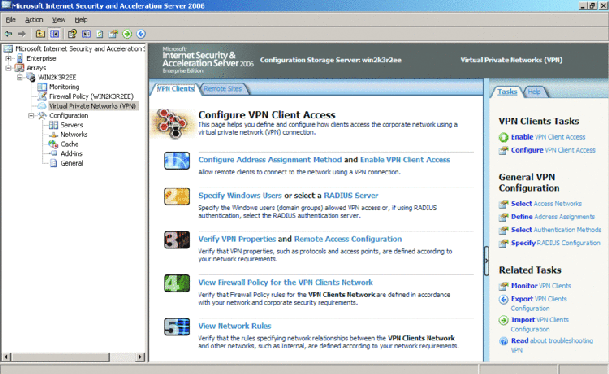Viewport: 609px width, 374px height.
Task: Open Enable VPN Client Access link in step one
Action: click(x=405, y=160)
